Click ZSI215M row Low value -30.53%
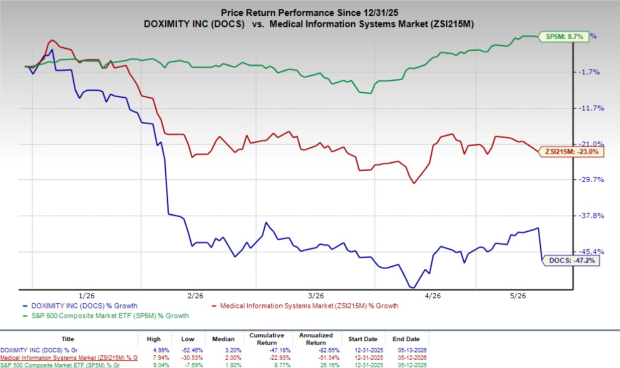Viewport: 620px width, 368px height. point(192,358)
